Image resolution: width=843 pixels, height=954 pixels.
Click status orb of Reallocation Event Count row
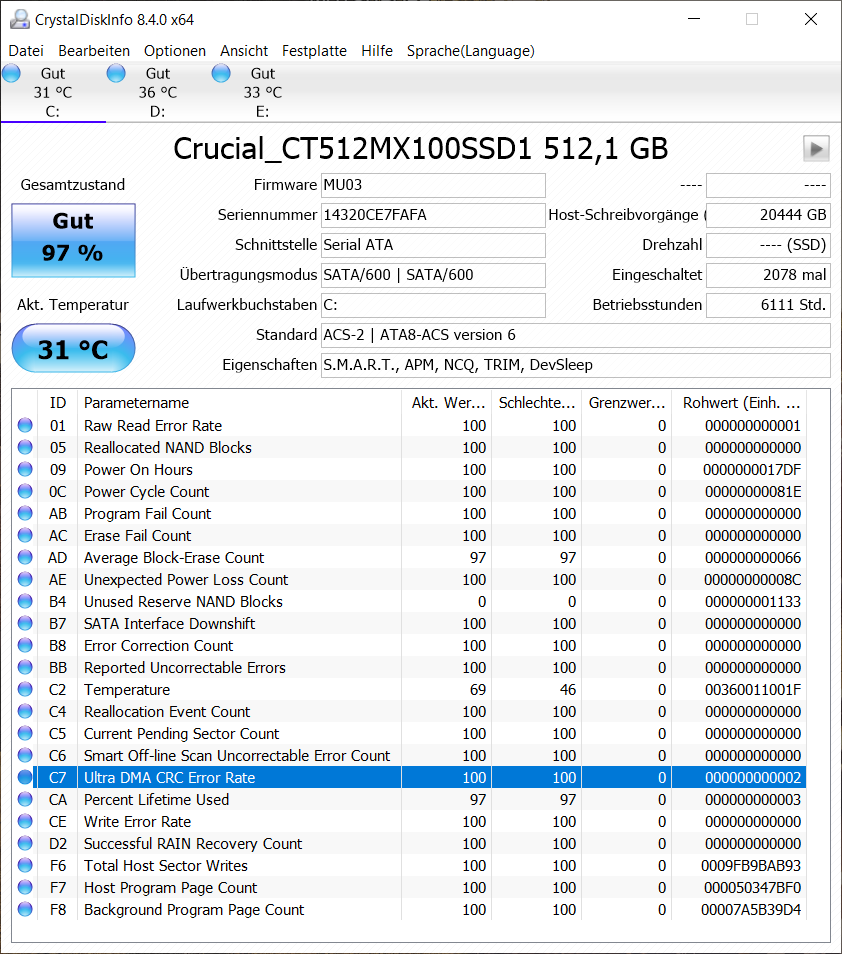[25, 711]
